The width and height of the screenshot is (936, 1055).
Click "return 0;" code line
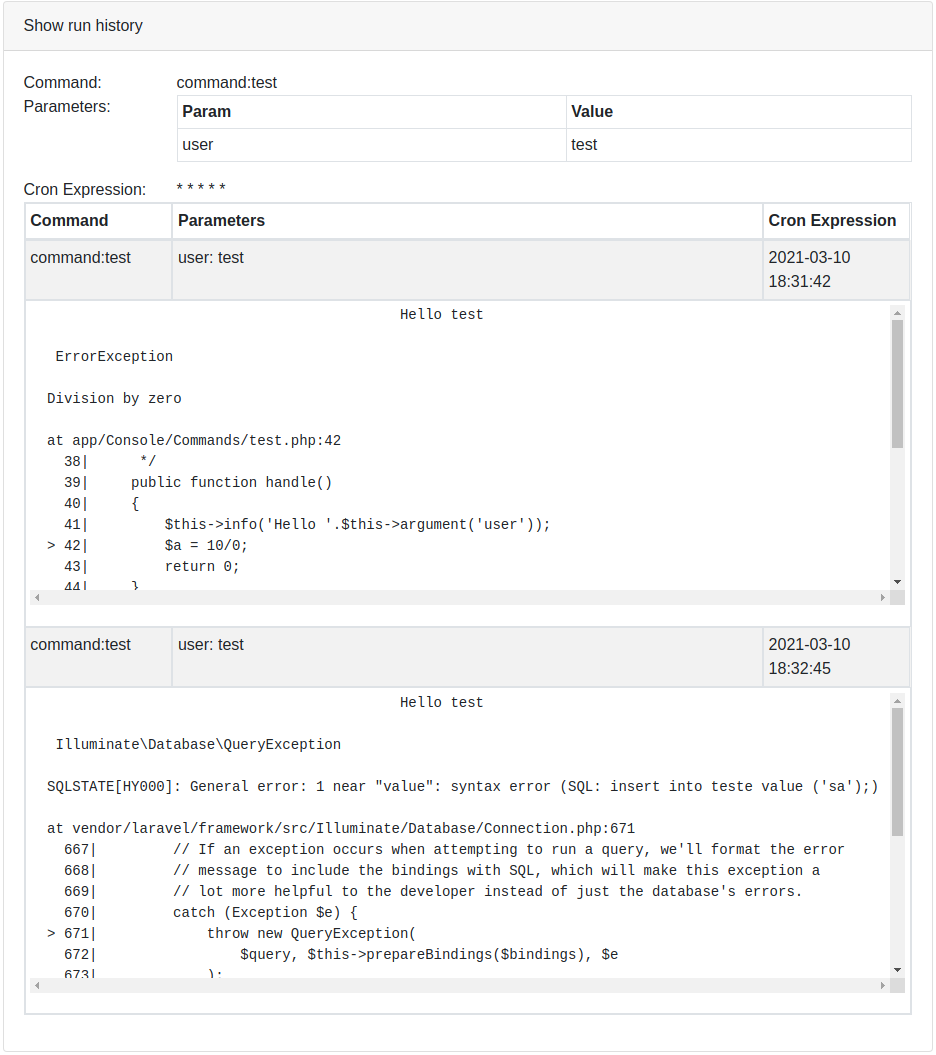click(202, 567)
